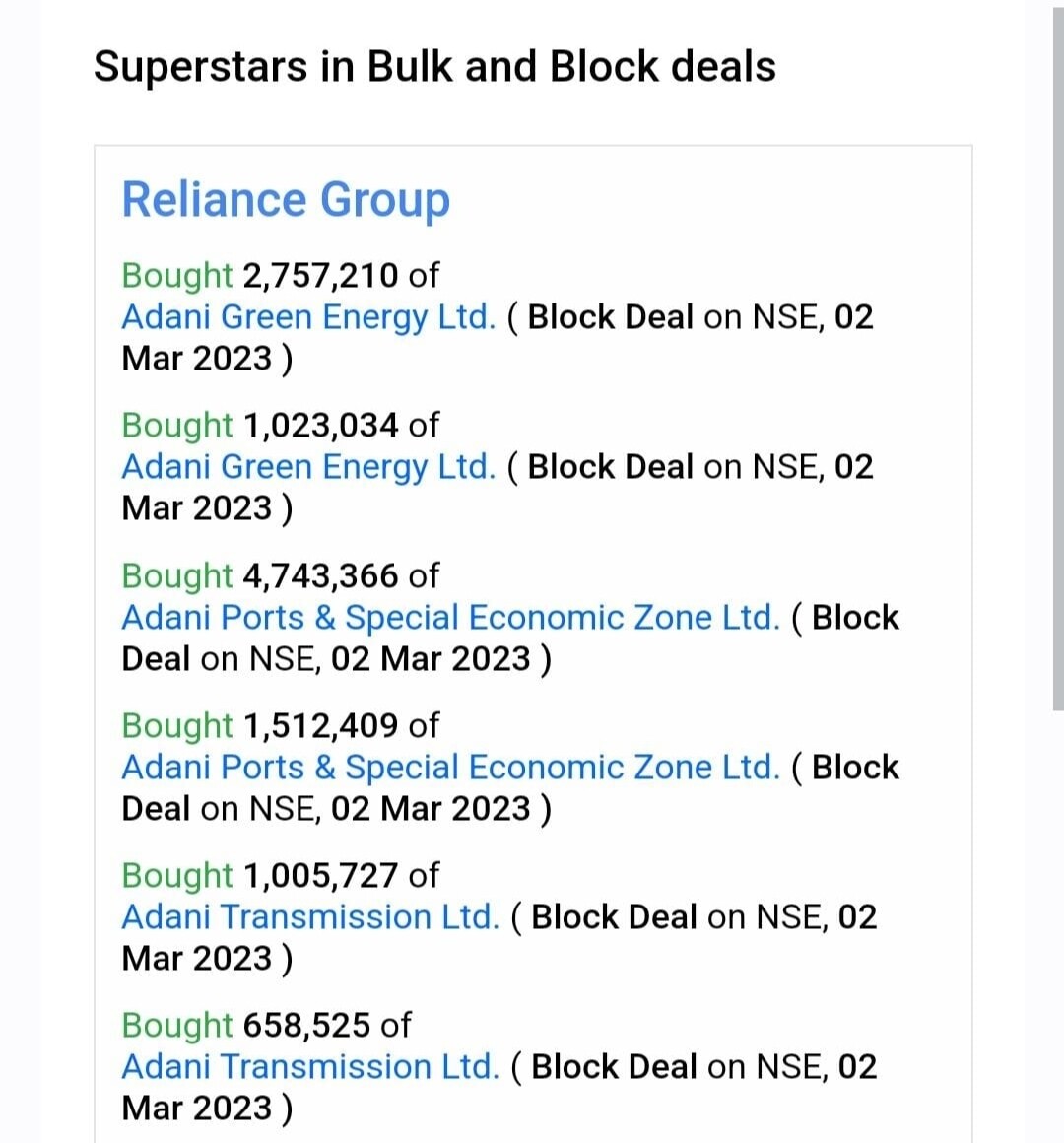The height and width of the screenshot is (1143, 1064).
Task: Open Adani Ports link in 1,512,409 deal
Action: 450,769
